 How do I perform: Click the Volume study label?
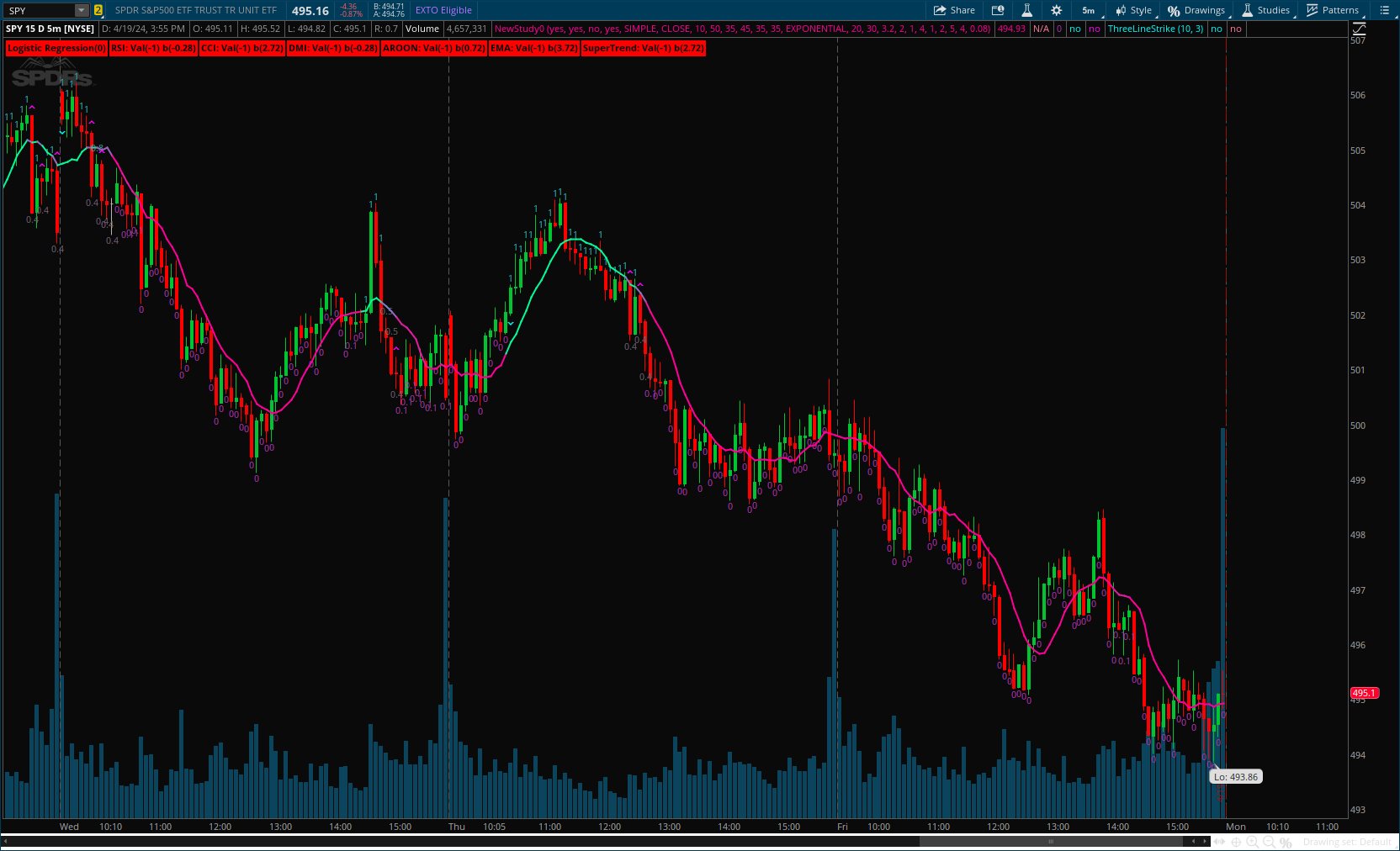click(422, 29)
